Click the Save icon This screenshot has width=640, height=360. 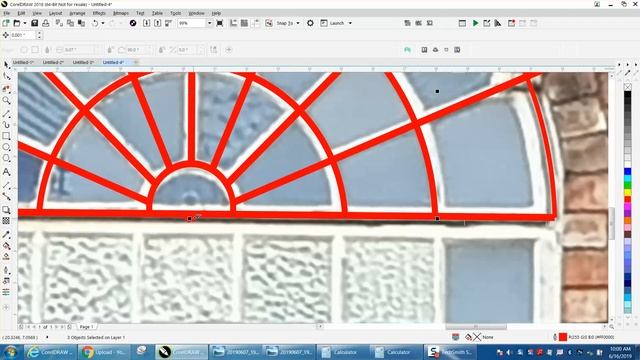click(35, 23)
